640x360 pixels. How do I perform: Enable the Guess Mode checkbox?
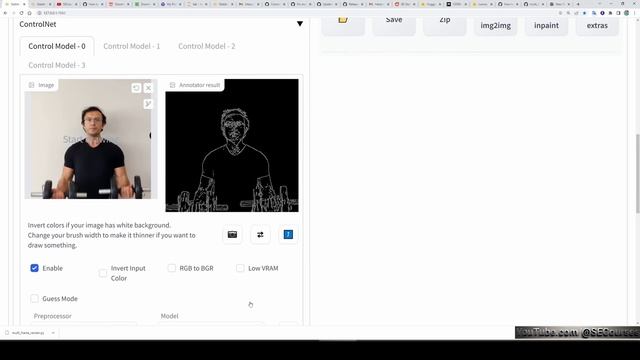tap(34, 298)
